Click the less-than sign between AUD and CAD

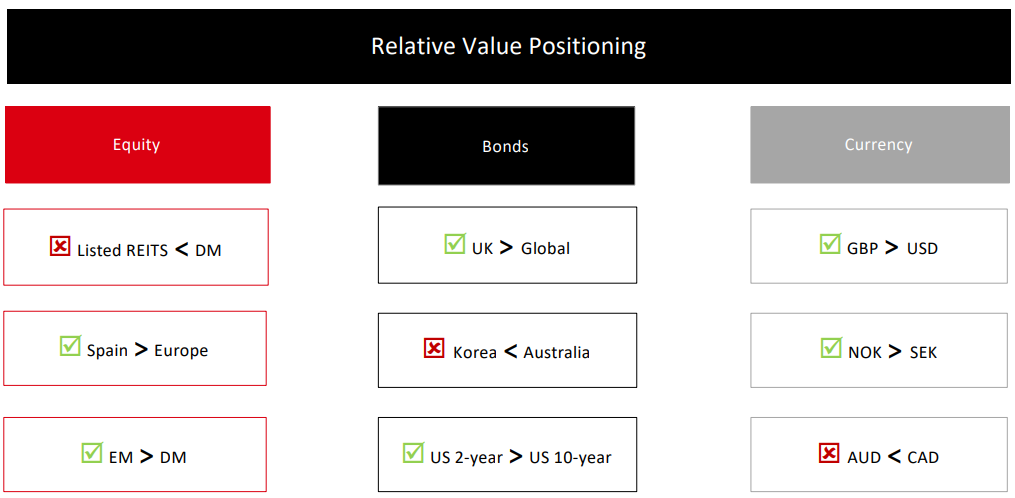[894, 456]
